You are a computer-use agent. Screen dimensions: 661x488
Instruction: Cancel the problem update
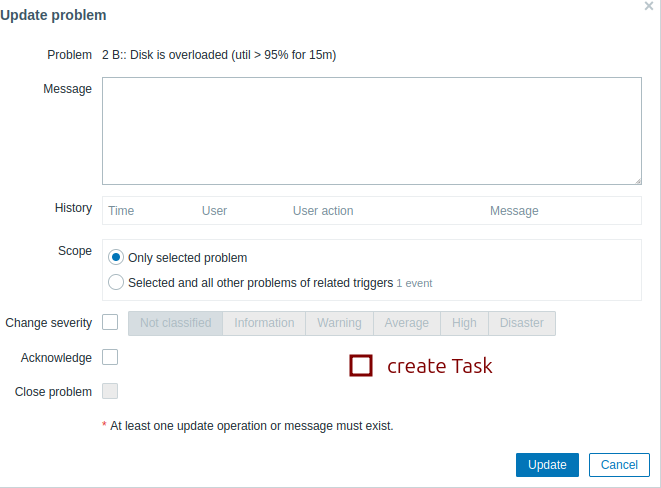pos(619,464)
